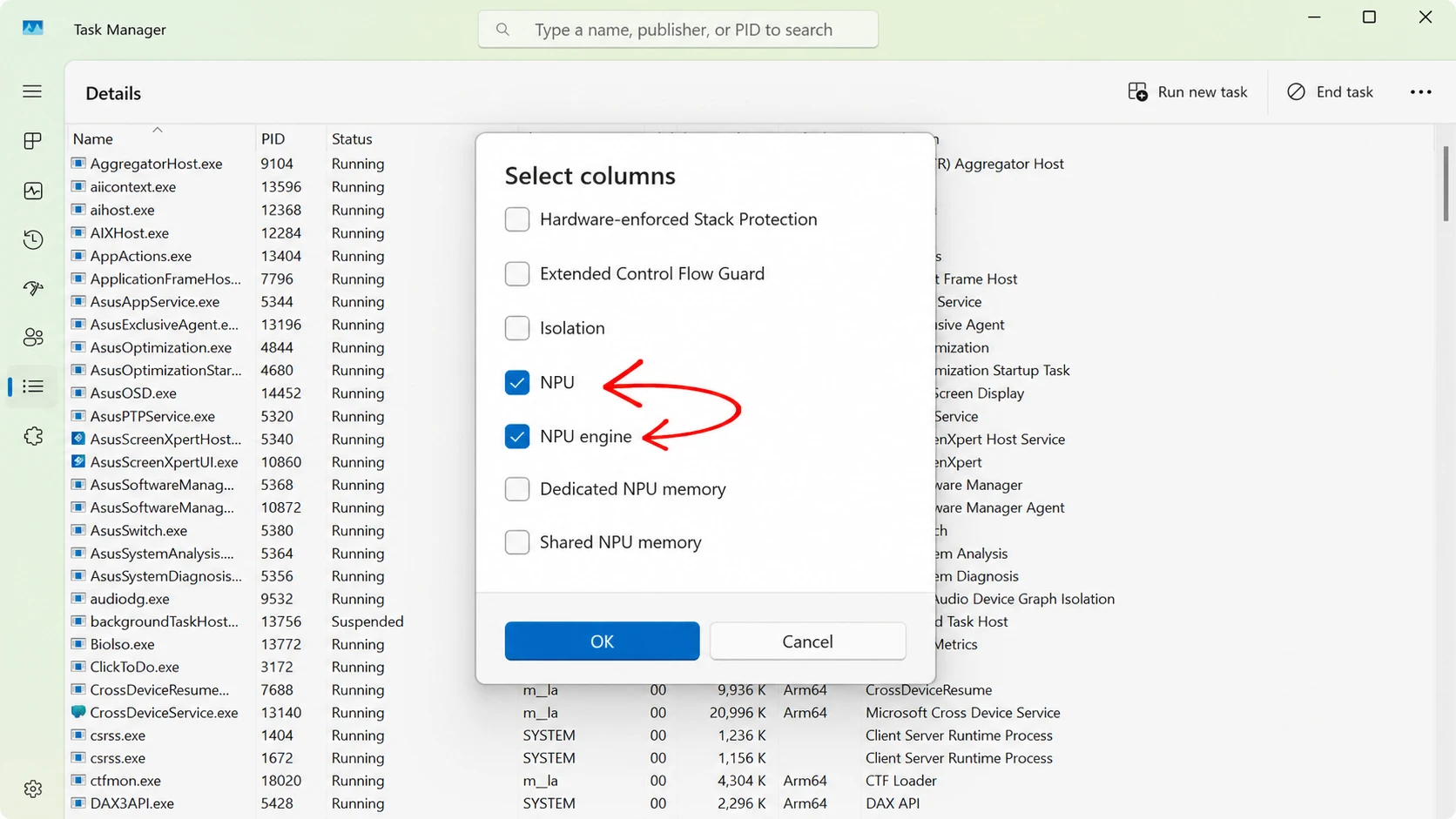The height and width of the screenshot is (819, 1456).
Task: Select the Details page icon
Action: click(x=32, y=386)
